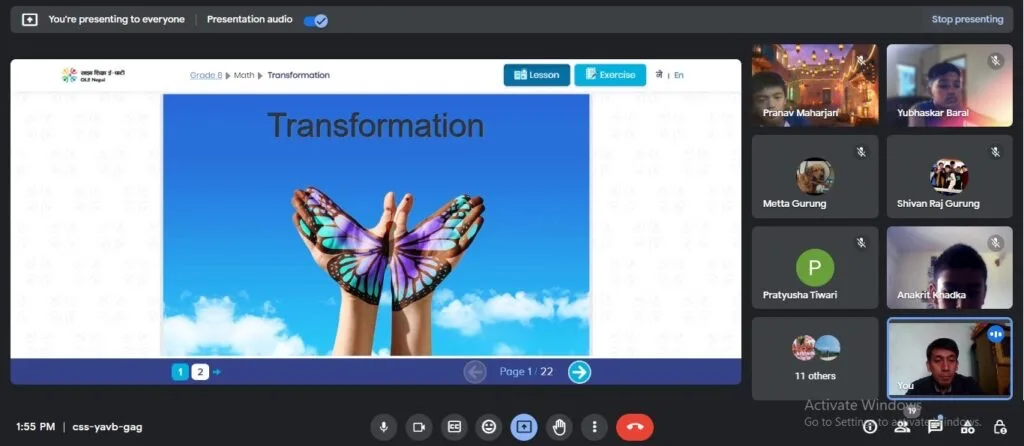The image size is (1024, 446).
Task: Click the 1:55 PM clock
Action: [x=35, y=427]
